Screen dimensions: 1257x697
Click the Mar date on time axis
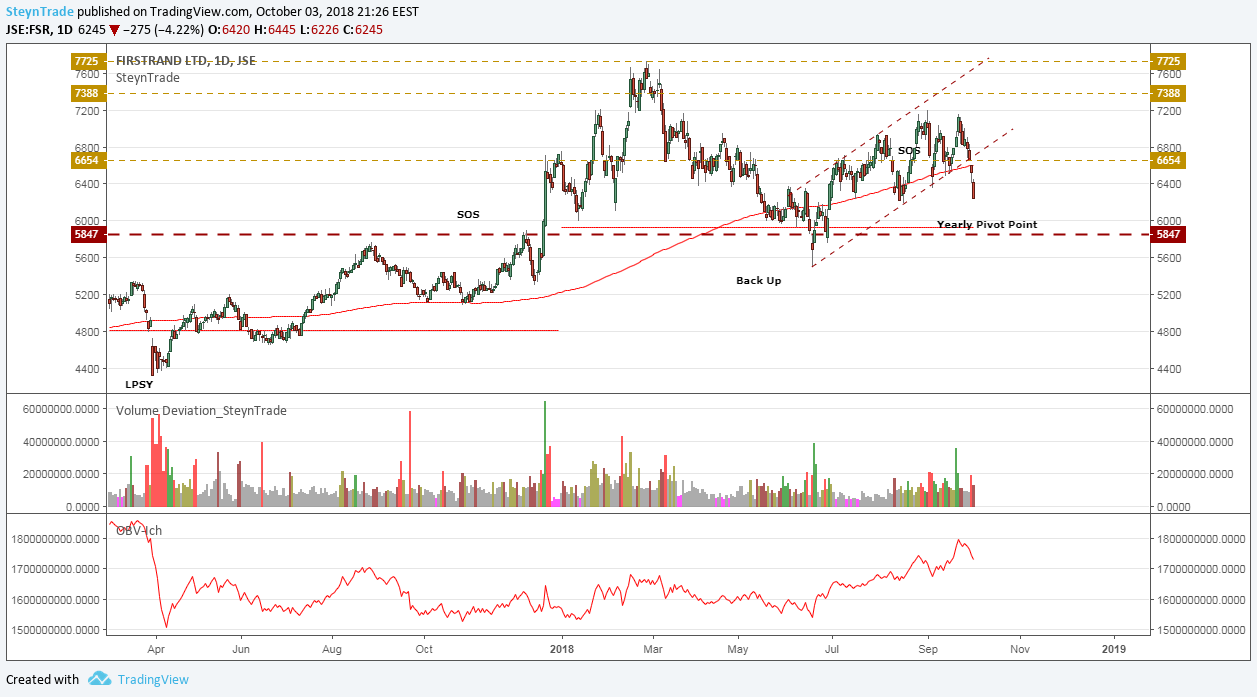click(x=653, y=648)
